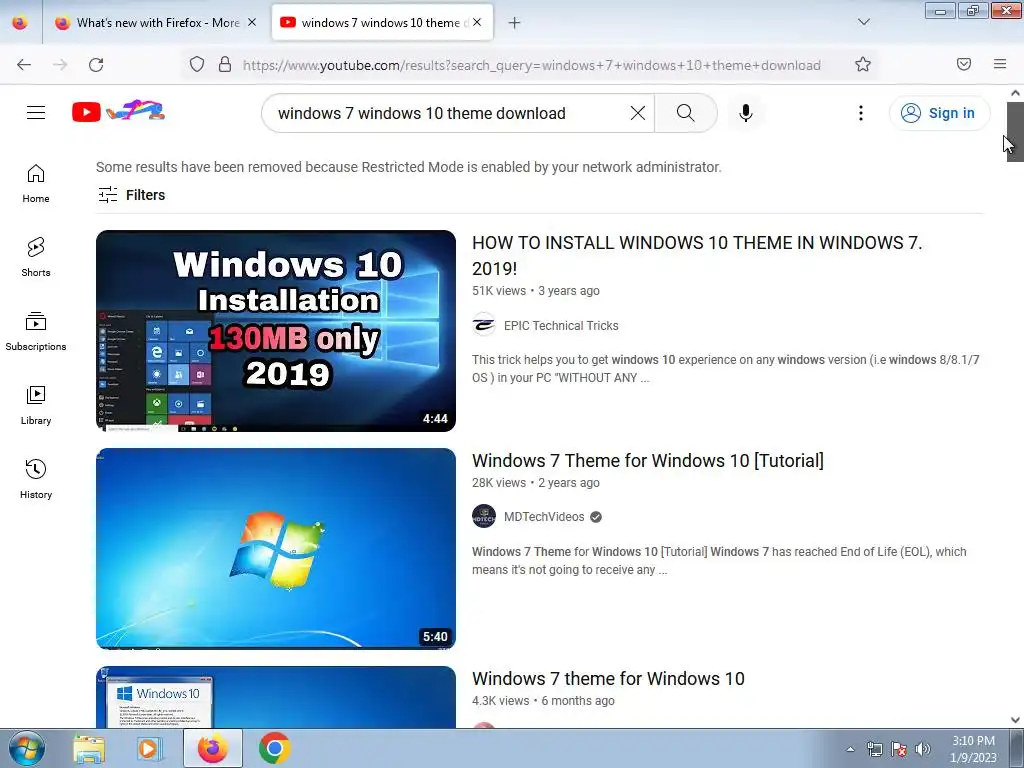
Task: Open Shorts in the sidebar
Action: 36,257
